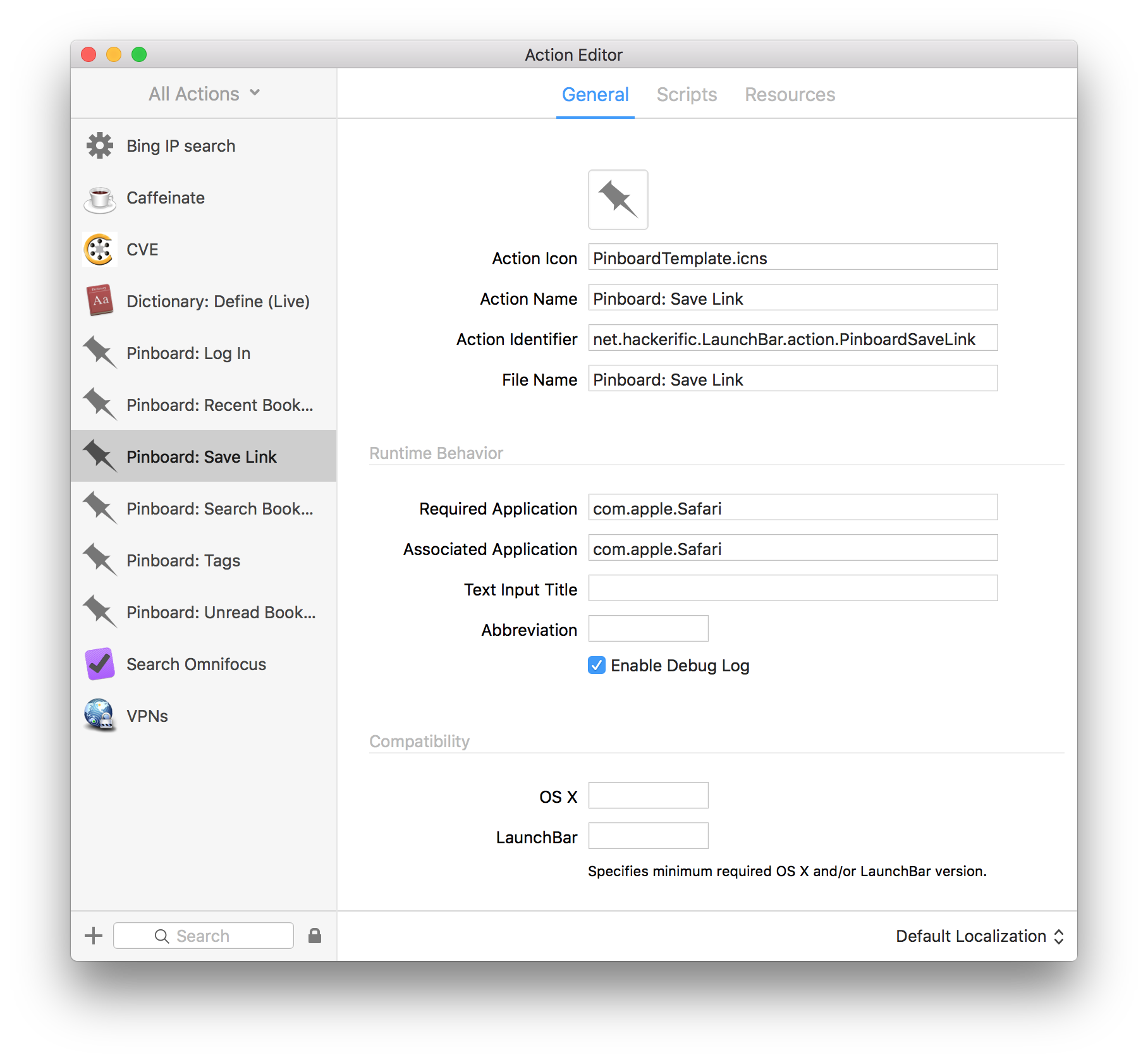1148x1062 pixels.
Task: Select Pinboard: Log In action
Action: coord(204,353)
